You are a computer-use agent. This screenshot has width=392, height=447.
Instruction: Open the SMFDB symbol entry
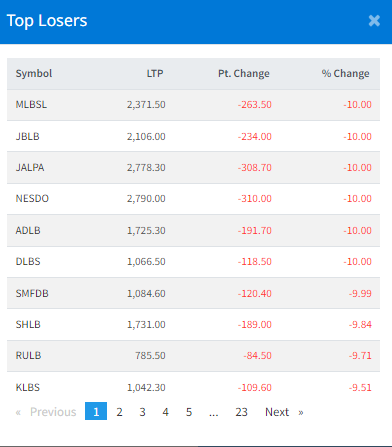pos(32,293)
